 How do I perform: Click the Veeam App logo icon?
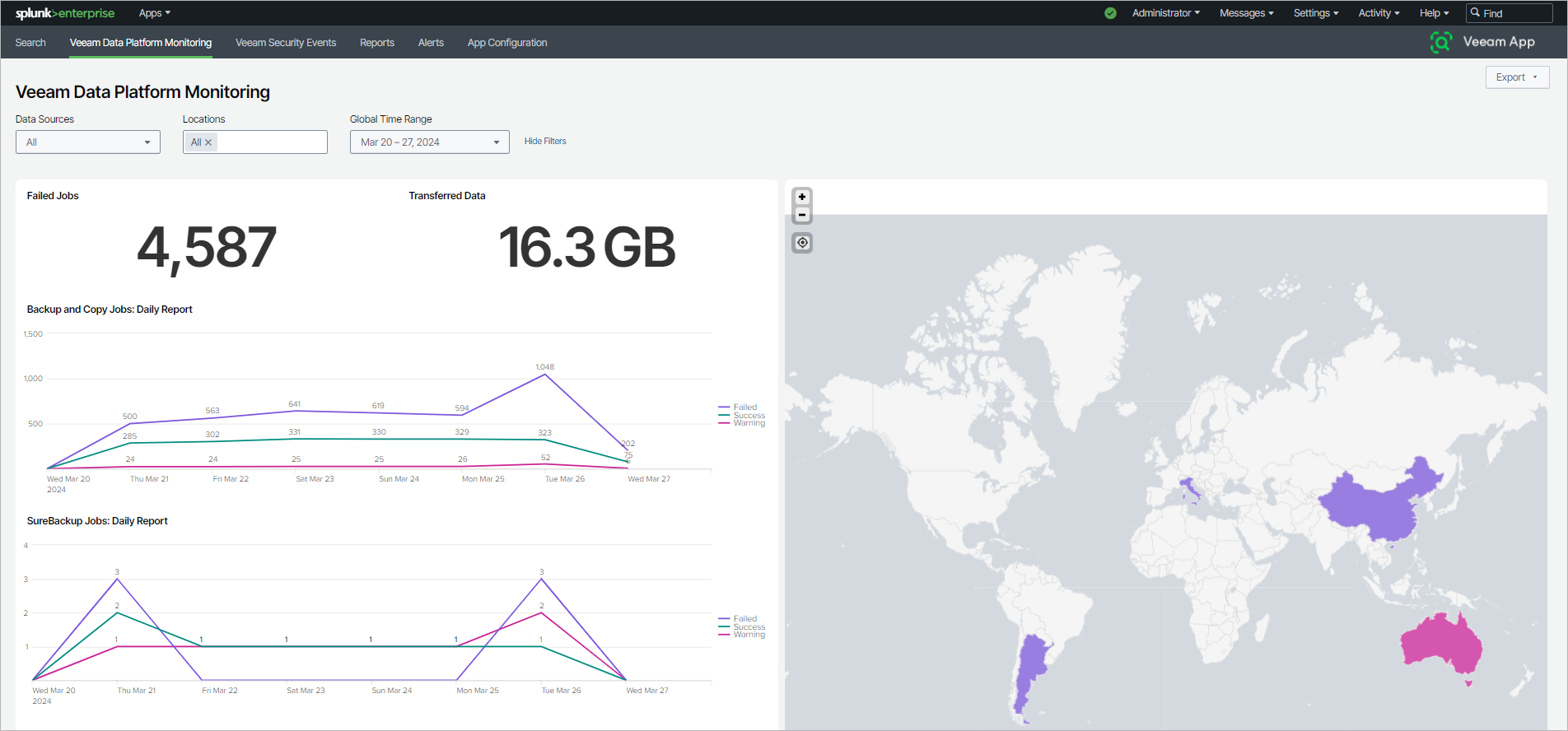(x=1440, y=42)
